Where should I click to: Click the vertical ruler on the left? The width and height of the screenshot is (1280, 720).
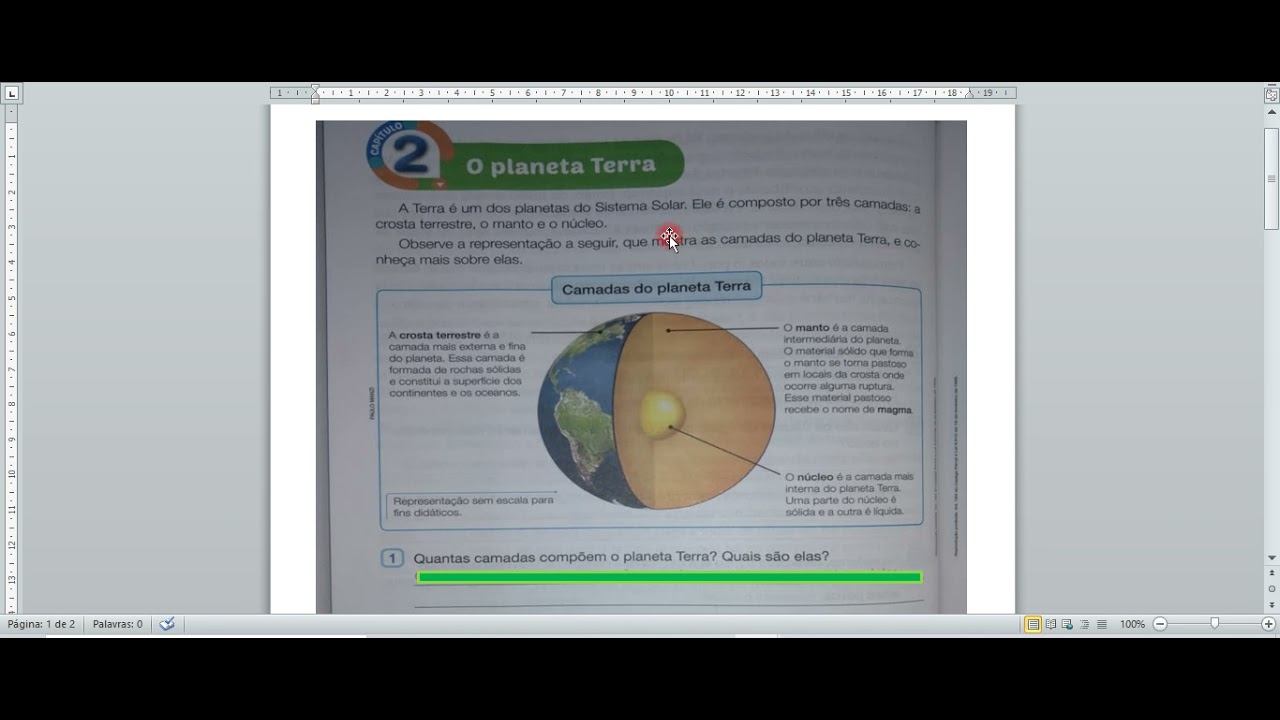[11, 360]
